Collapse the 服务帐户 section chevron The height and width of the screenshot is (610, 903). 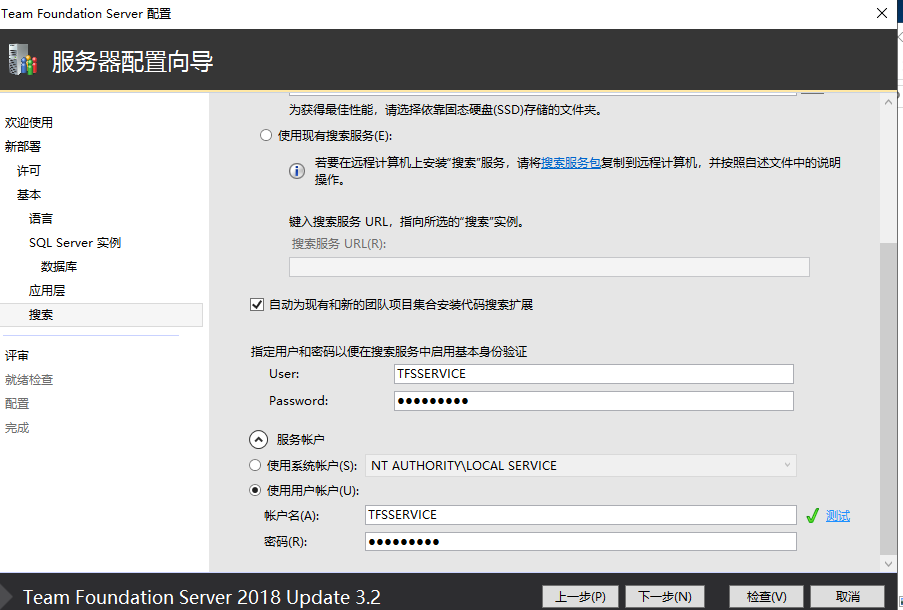[259, 439]
